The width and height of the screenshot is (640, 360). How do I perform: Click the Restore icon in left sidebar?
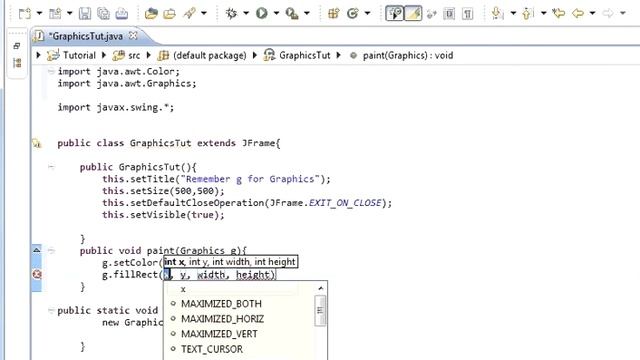(17, 46)
